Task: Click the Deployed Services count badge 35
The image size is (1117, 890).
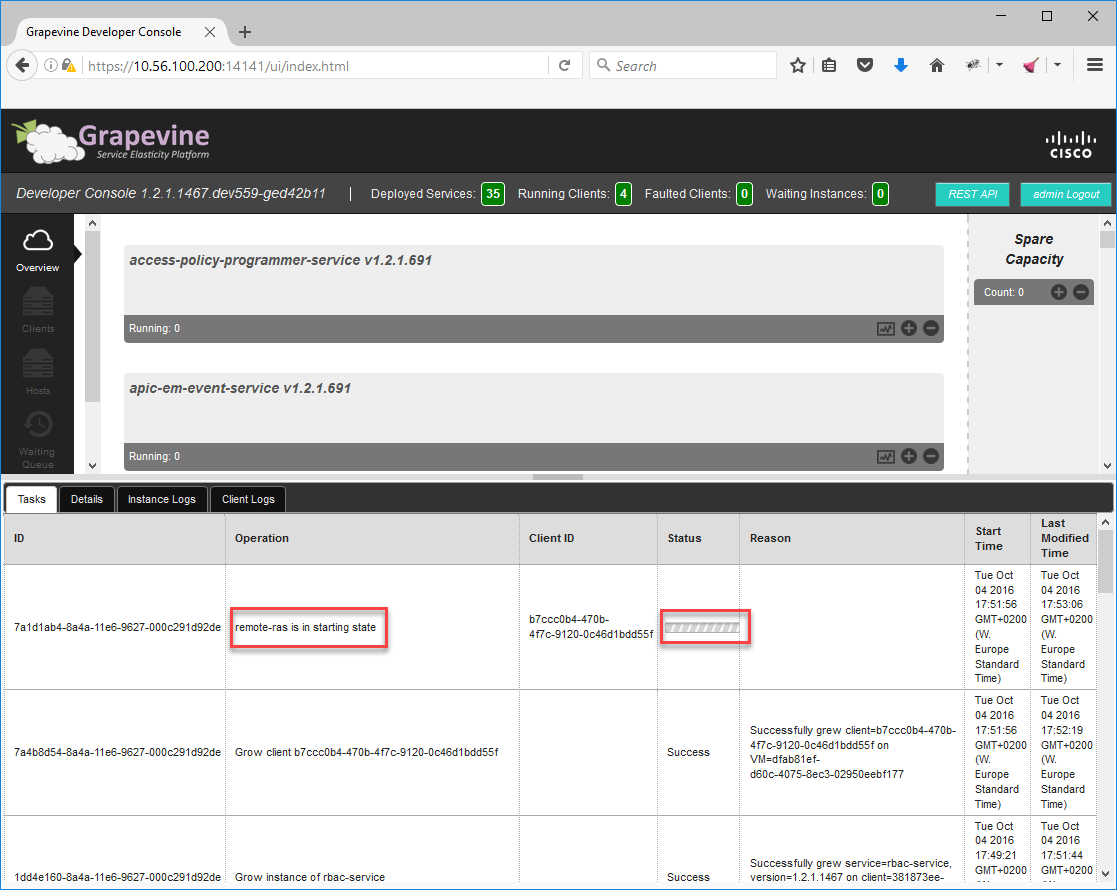Action: (x=493, y=194)
